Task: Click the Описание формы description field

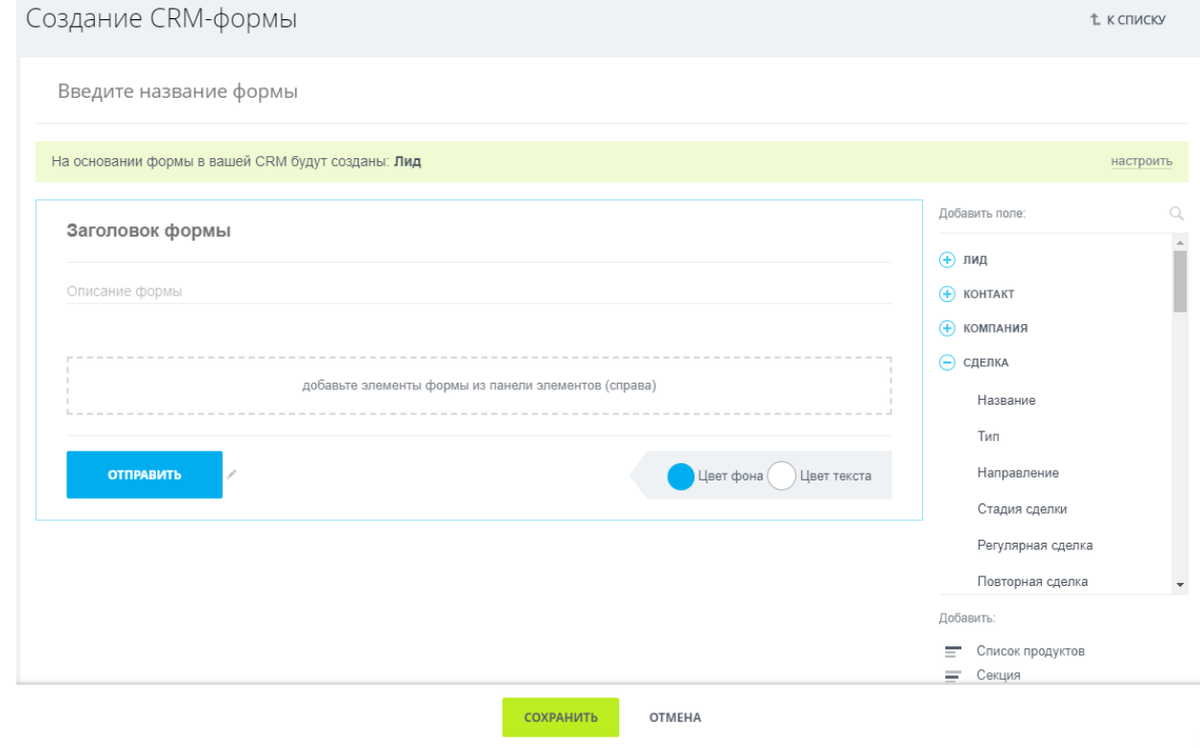Action: click(479, 292)
